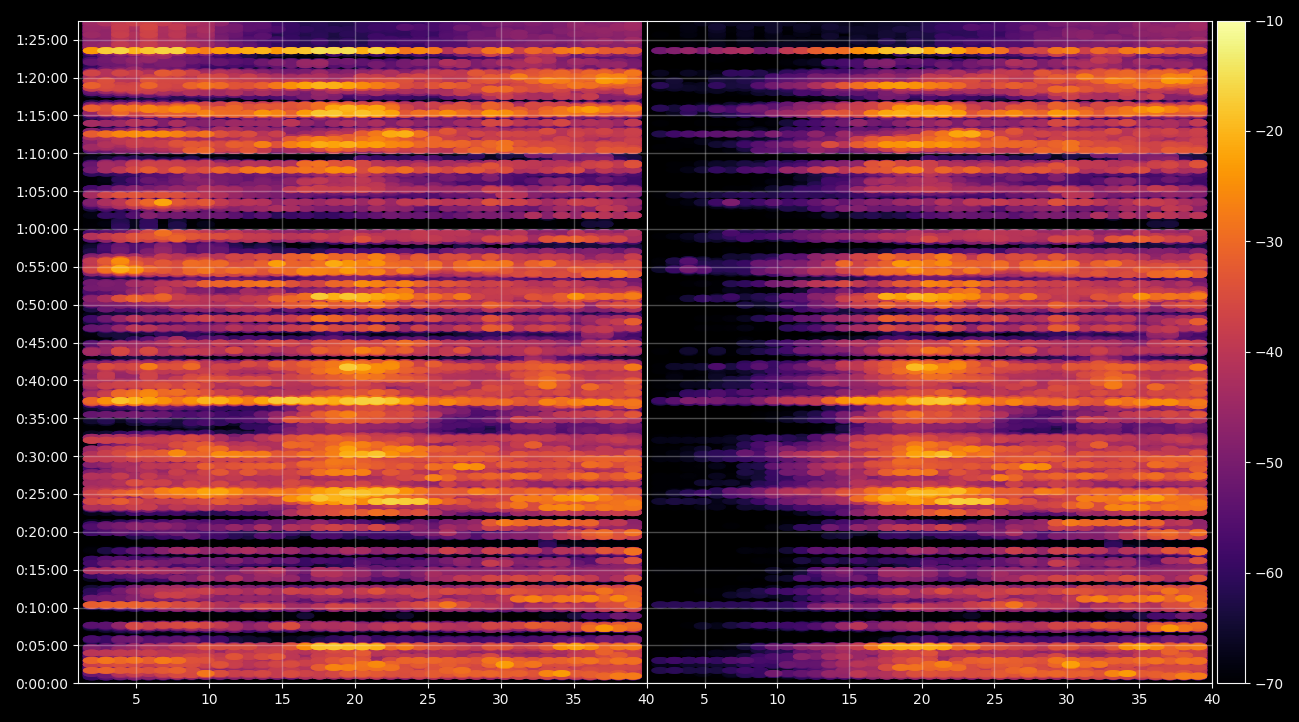Image resolution: width=1299 pixels, height=722 pixels.
Task: Select the −50 colorbar tick label
Action: pyautogui.click(x=1269, y=463)
